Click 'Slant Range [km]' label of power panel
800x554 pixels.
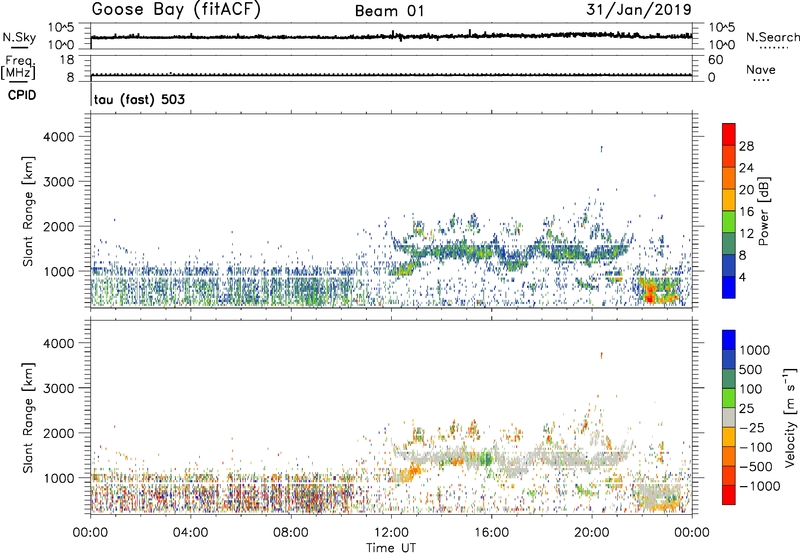[x=28, y=211]
